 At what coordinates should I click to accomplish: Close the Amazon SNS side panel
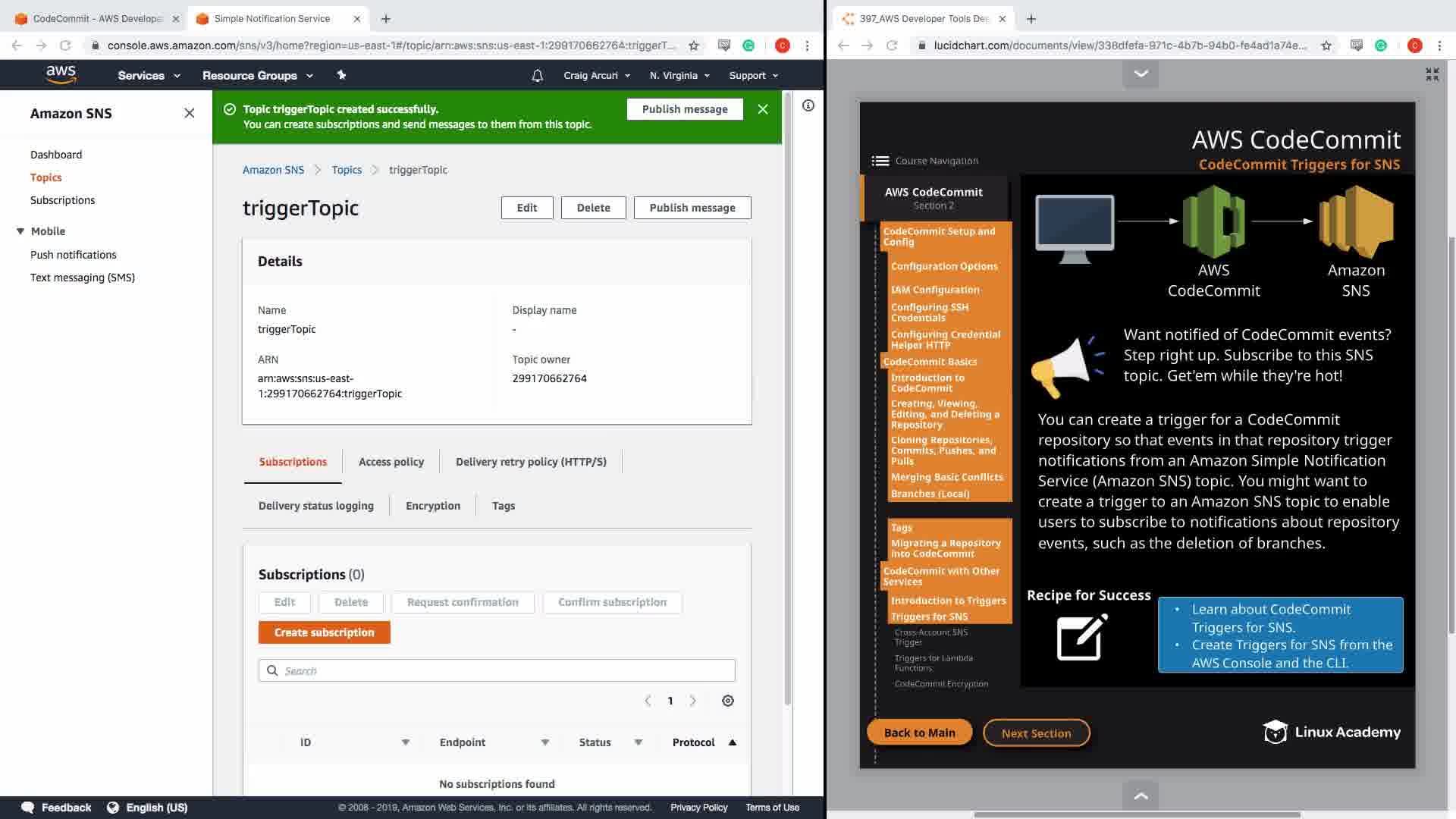190,113
